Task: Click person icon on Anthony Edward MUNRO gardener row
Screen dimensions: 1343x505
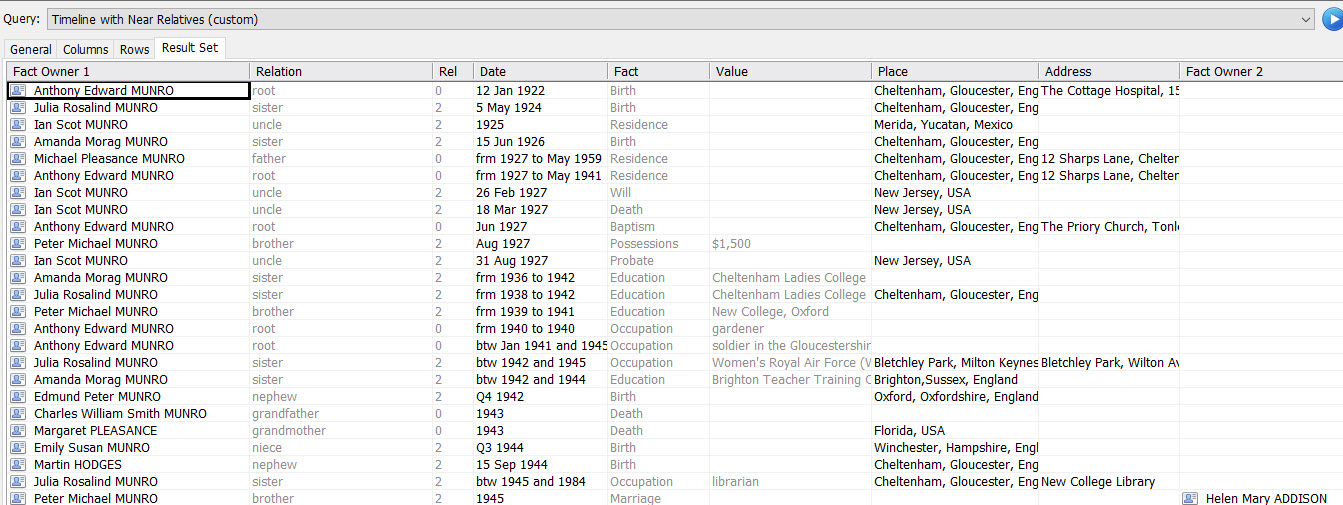Action: click(x=18, y=328)
